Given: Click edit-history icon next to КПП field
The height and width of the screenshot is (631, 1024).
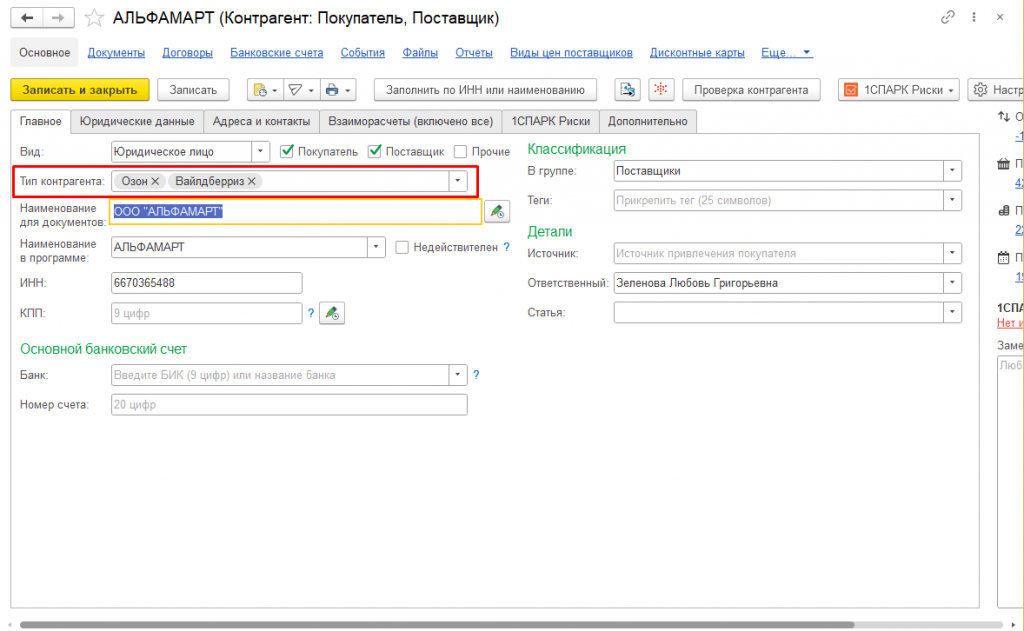Looking at the screenshot, I should coord(332,313).
